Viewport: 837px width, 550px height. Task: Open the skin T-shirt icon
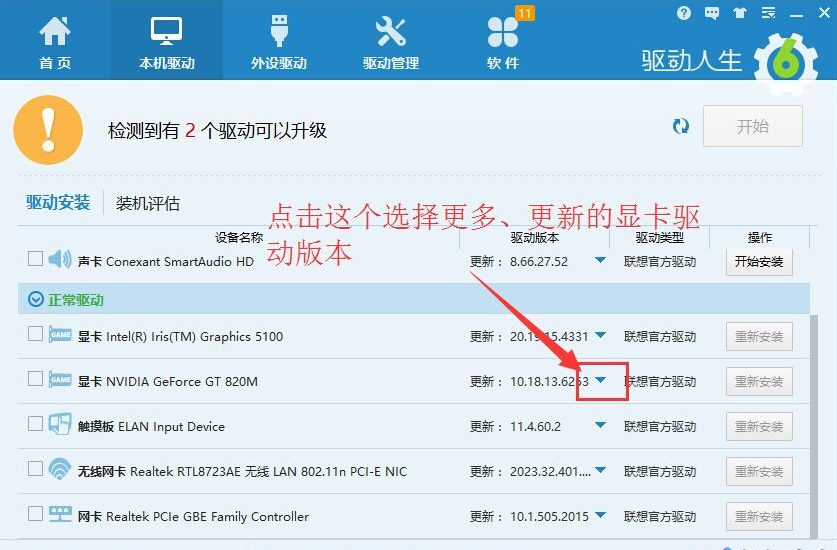(740, 13)
